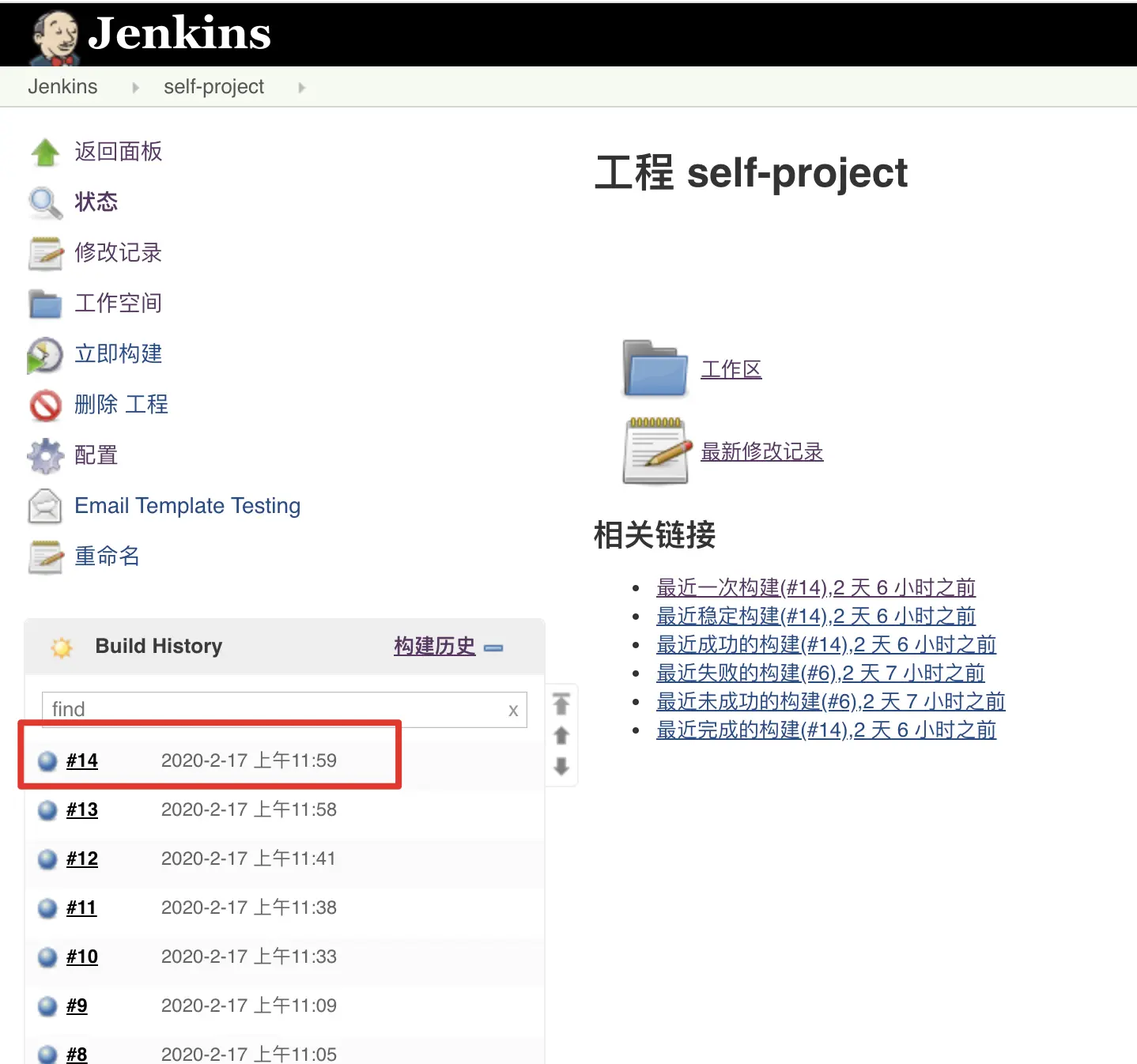Click the large notepad icon beside 最新修改记录

[x=655, y=451]
